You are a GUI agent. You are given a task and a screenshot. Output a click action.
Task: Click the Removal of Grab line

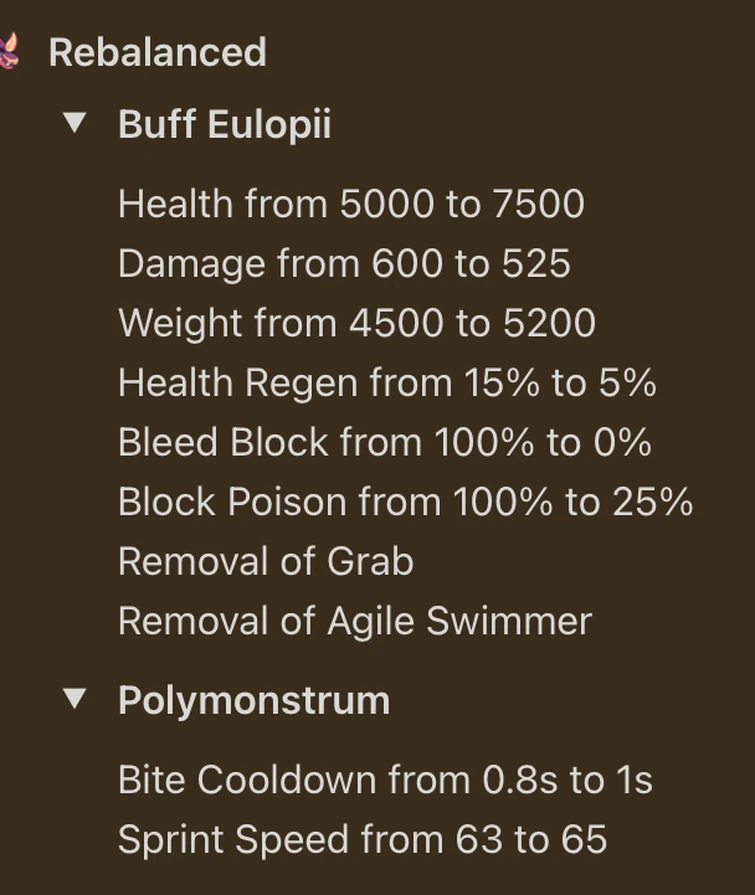[x=265, y=561]
